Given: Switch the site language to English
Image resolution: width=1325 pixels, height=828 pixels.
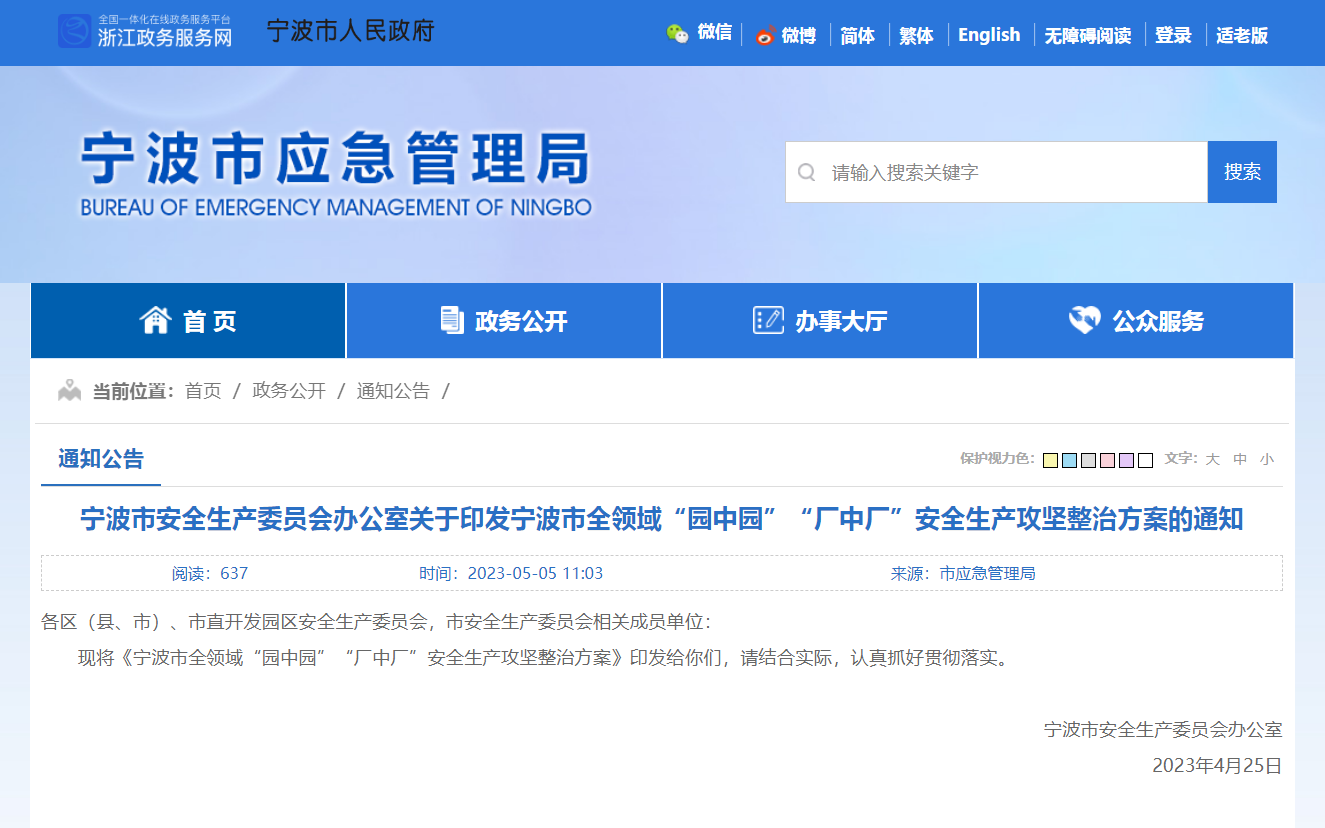Looking at the screenshot, I should coord(988,35).
